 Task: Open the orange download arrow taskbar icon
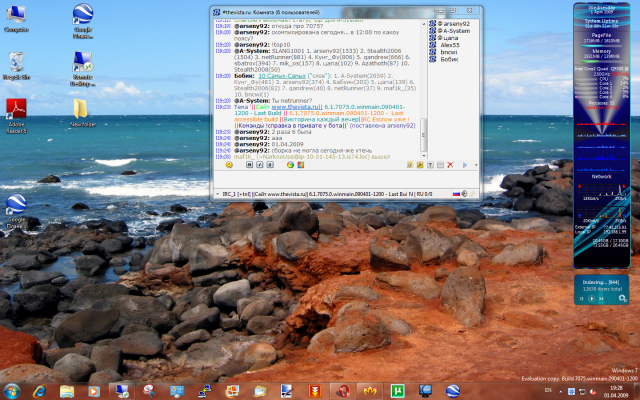tap(315, 391)
